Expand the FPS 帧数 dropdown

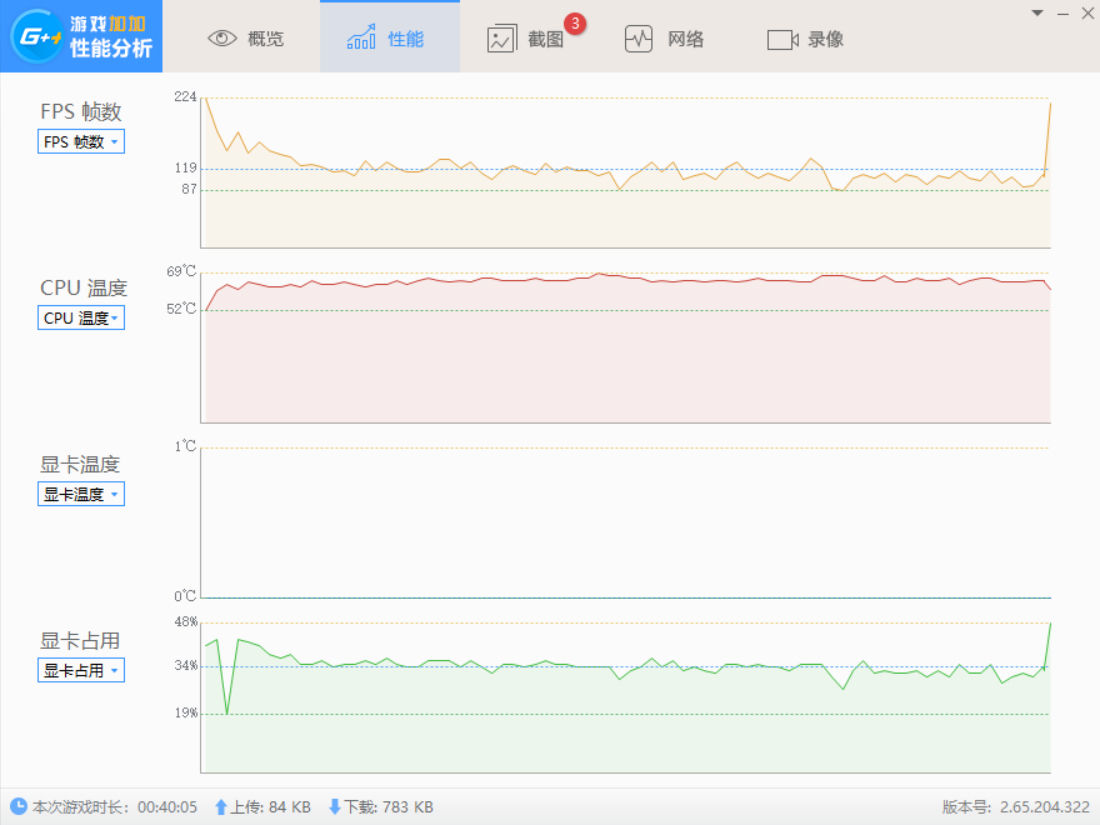(x=81, y=142)
